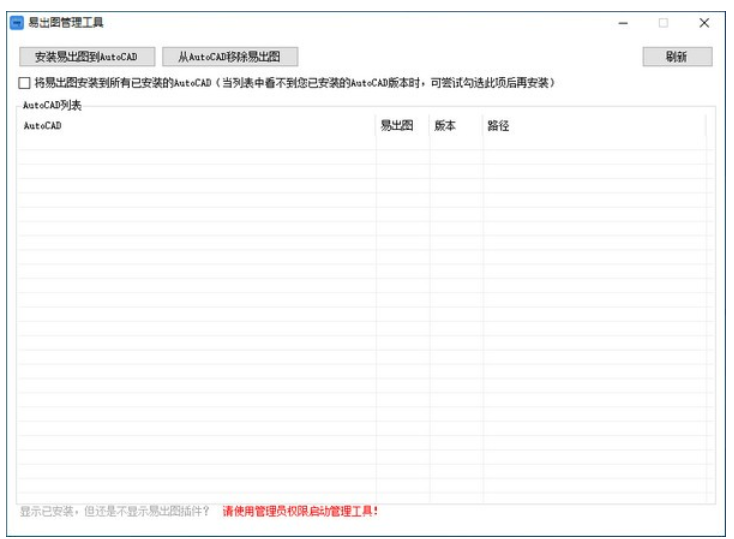Click the 从AutoCAD移除易出图 button

[230, 57]
